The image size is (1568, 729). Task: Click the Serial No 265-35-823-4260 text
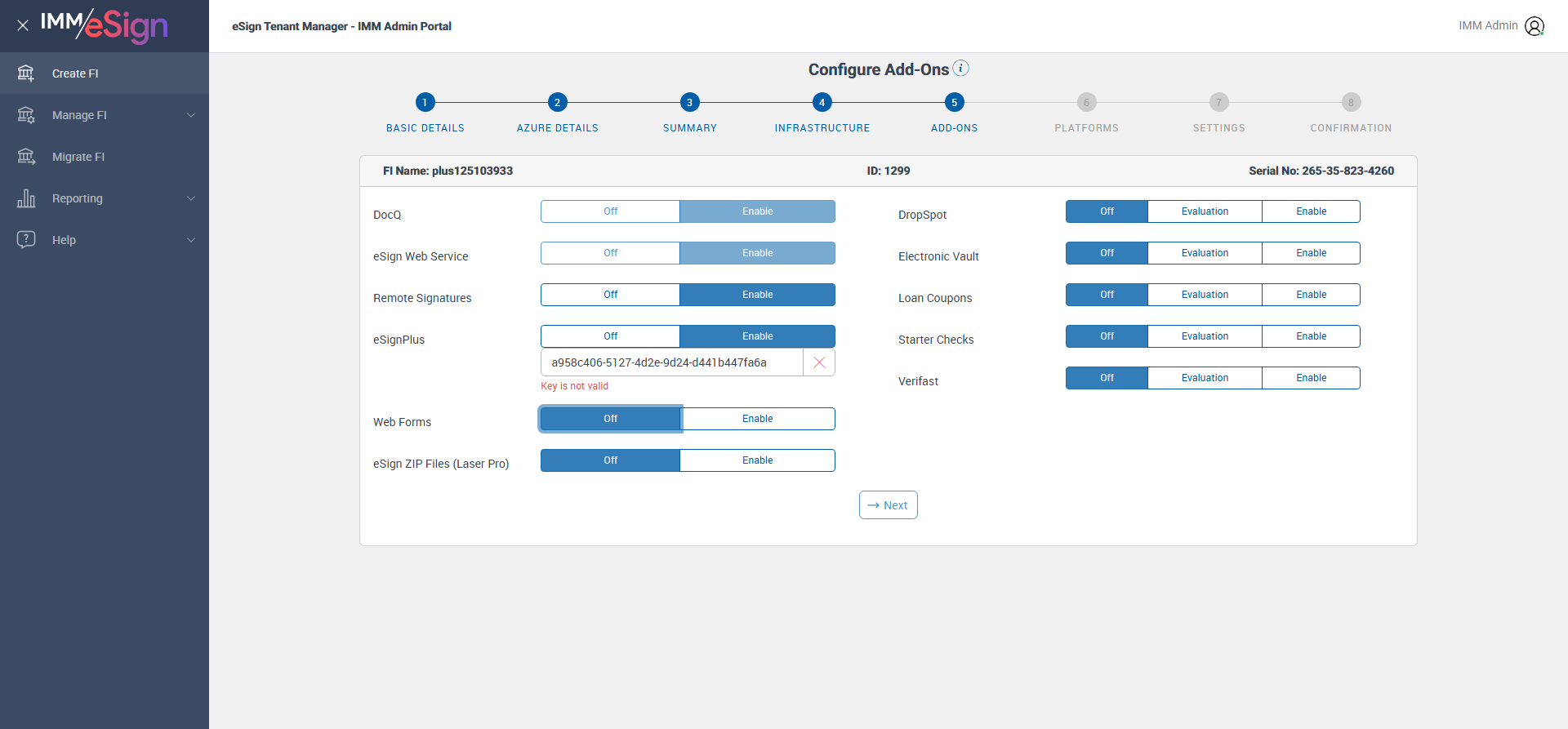coord(1321,171)
